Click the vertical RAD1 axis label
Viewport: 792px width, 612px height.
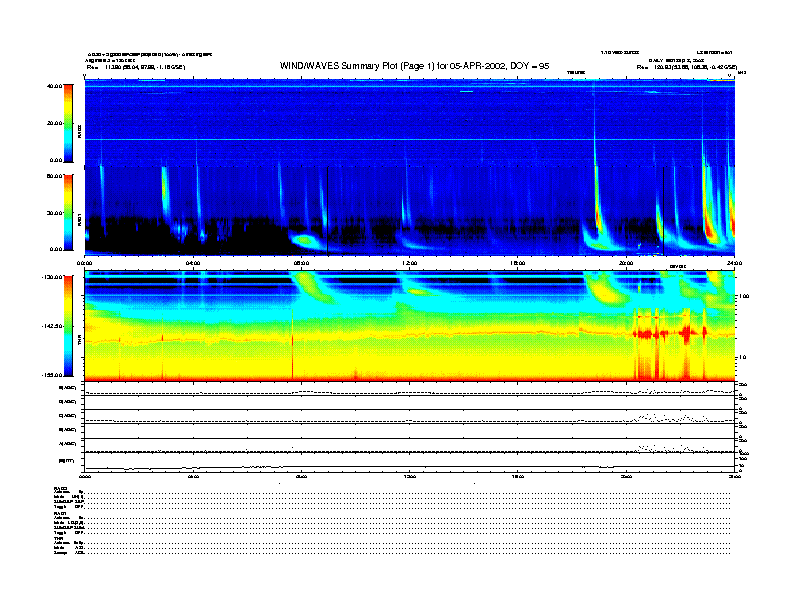79,219
